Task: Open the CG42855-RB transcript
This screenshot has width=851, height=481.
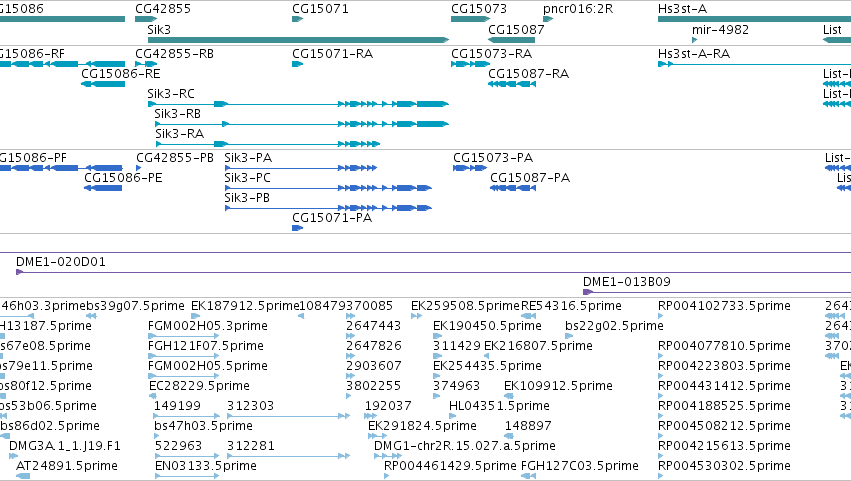Action: click(146, 64)
